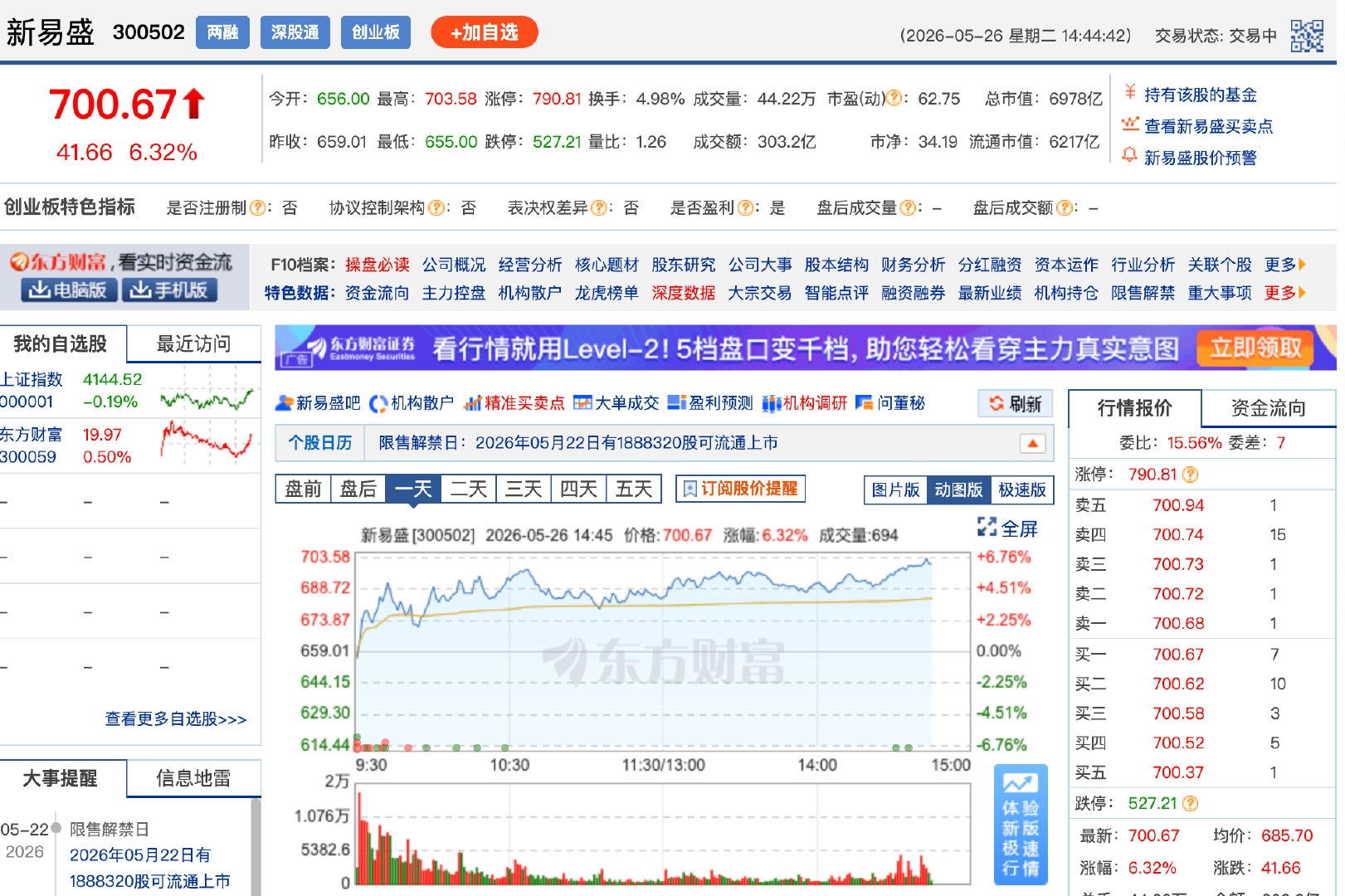Click the 东方财富 mini trend chart
This screenshot has height=896, width=1345.
tap(207, 440)
